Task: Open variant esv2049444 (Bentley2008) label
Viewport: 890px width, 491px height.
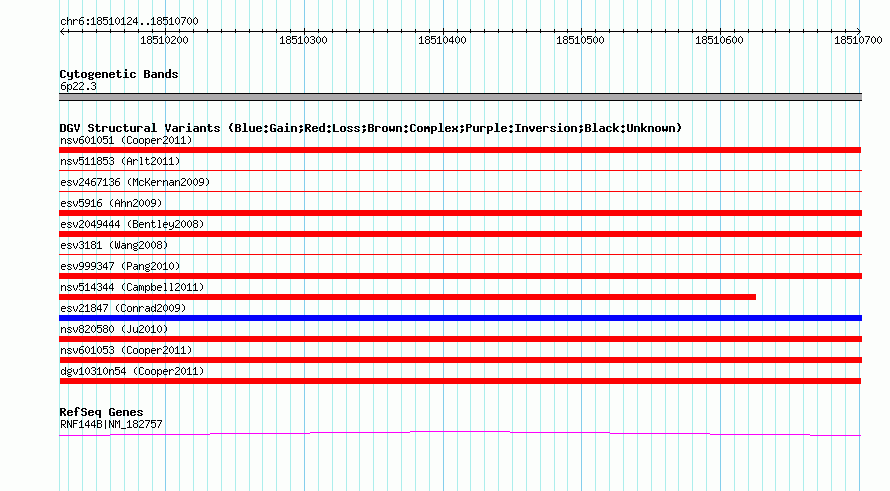Action: coord(132,224)
